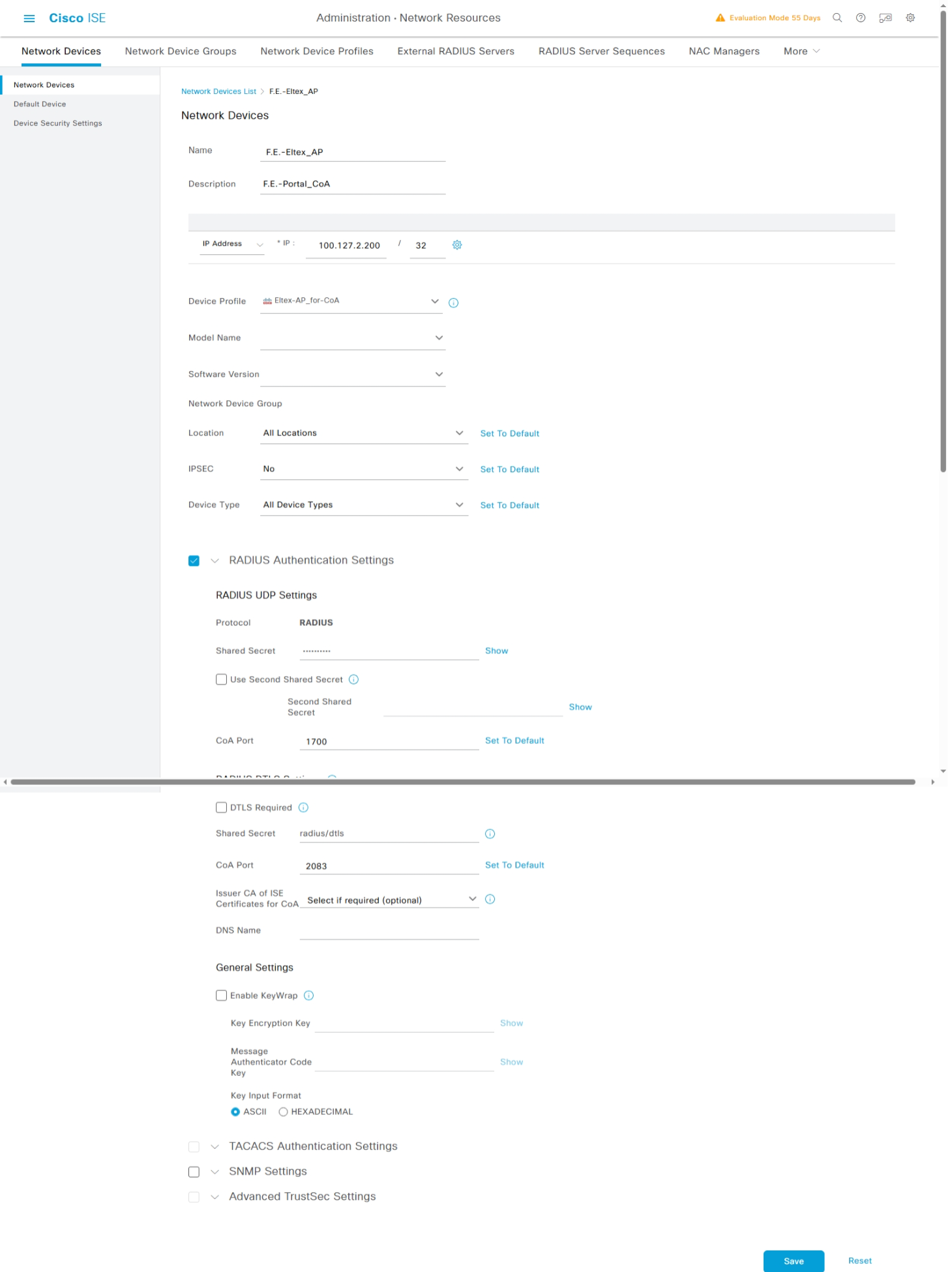
Task: Click the RADIUS CoA Port field showing 1700
Action: [x=389, y=741]
